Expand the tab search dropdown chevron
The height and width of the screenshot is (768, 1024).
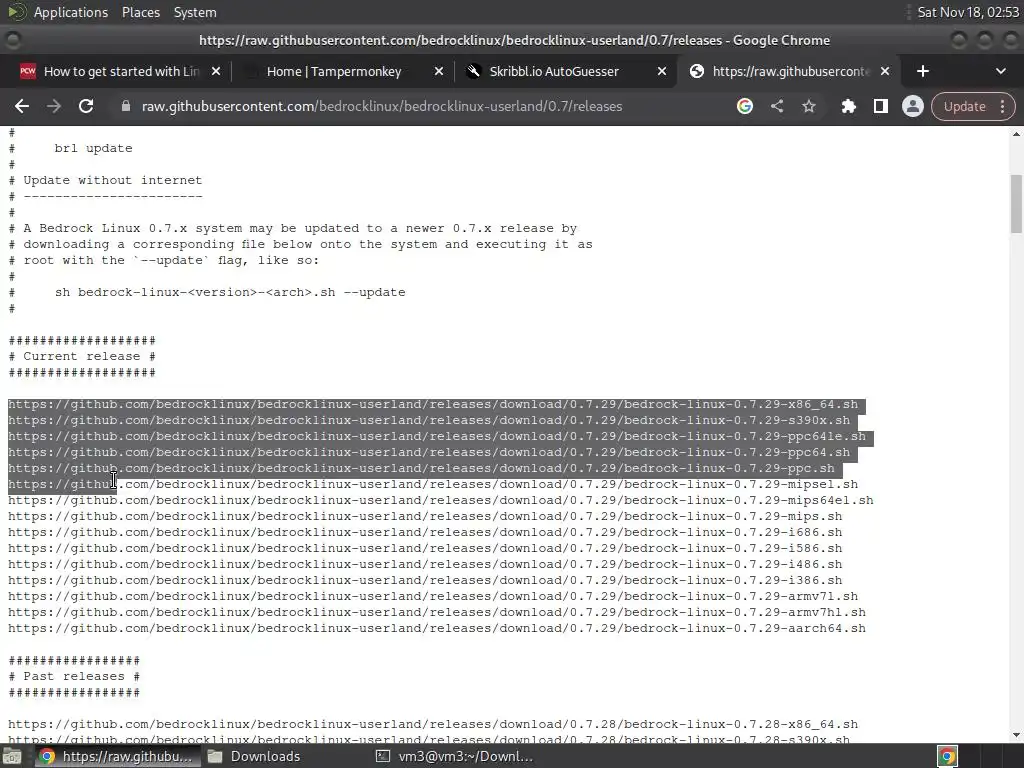click(1000, 71)
